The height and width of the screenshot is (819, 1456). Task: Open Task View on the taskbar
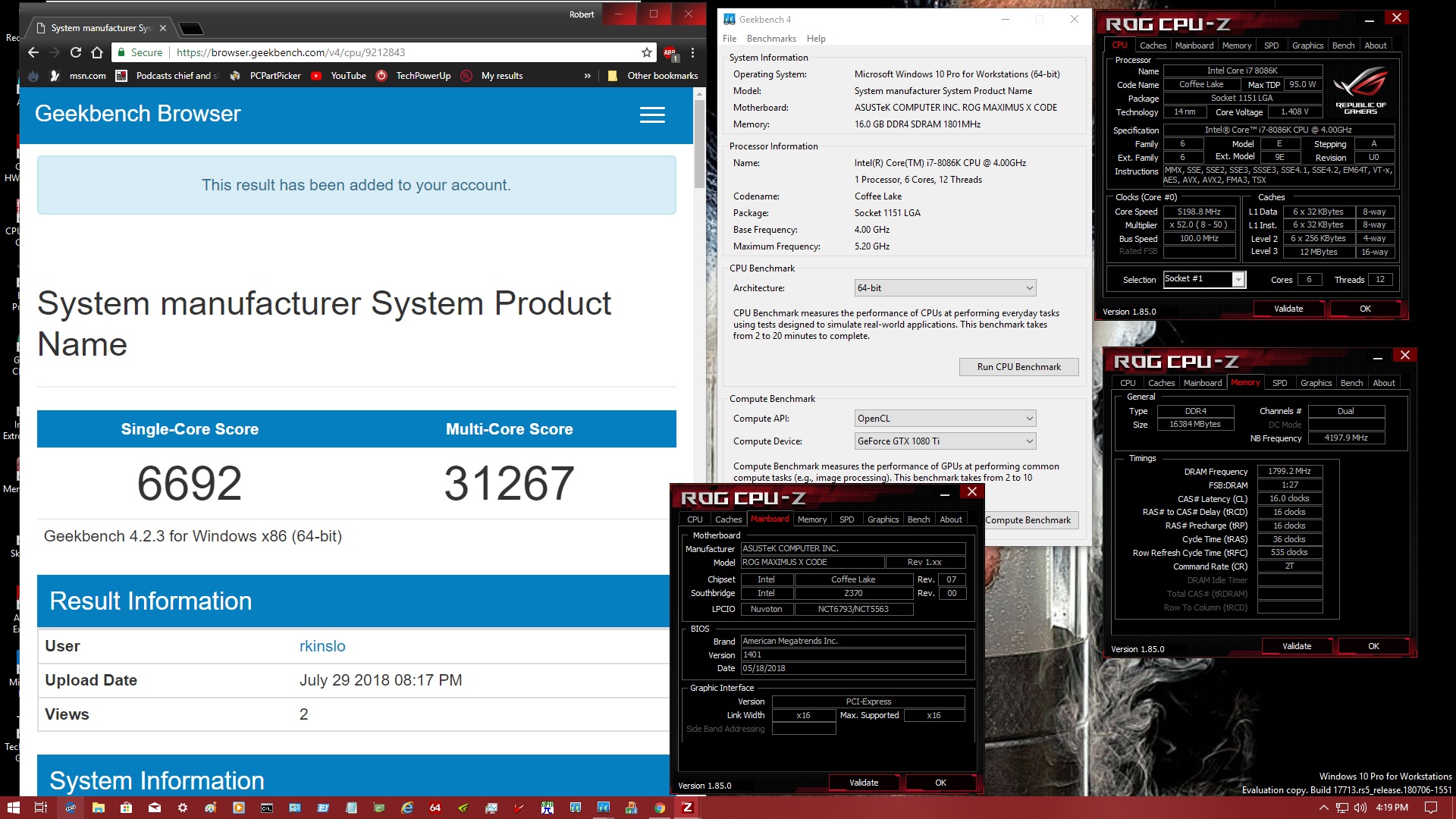[41, 808]
